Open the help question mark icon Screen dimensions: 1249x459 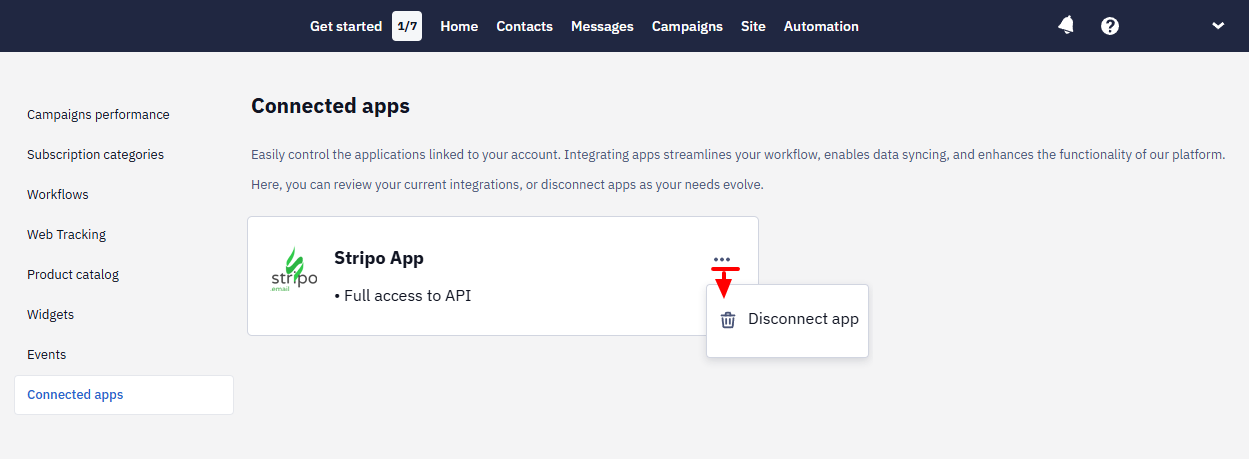(x=1110, y=26)
